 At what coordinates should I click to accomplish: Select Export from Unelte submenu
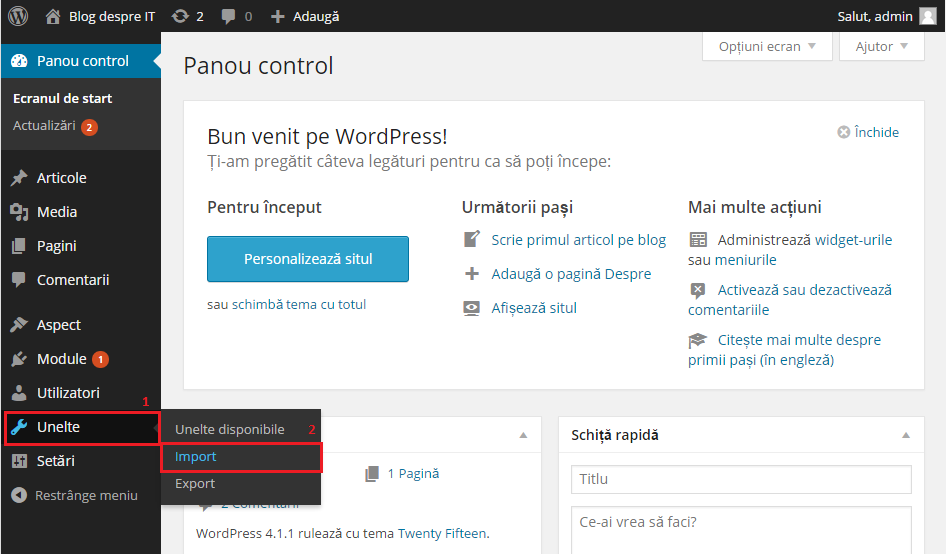click(195, 484)
